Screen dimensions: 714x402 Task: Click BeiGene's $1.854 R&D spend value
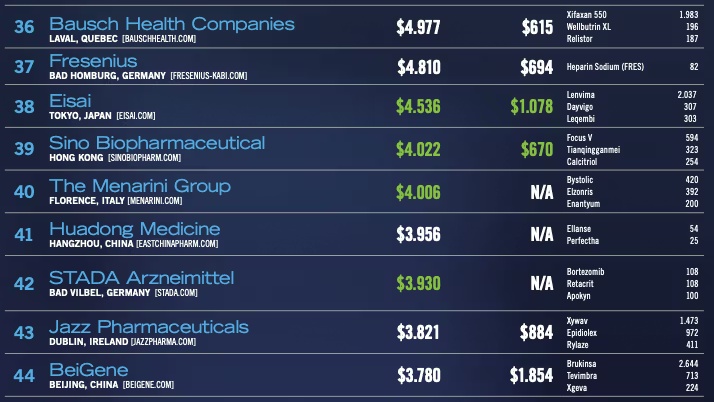pos(529,375)
